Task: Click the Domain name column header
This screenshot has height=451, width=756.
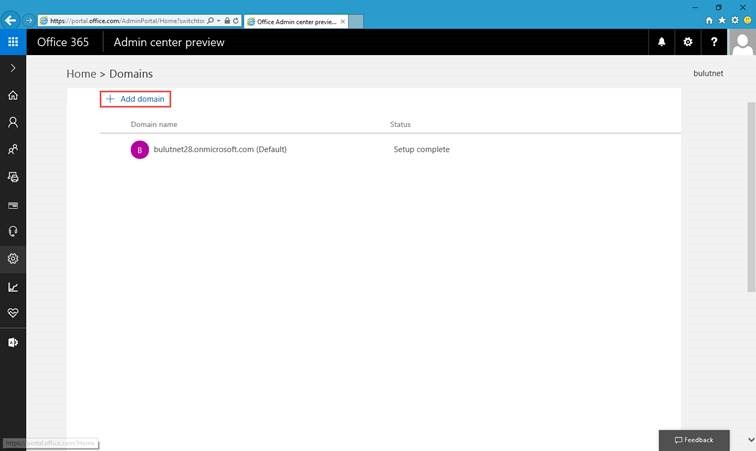Action: pyautogui.click(x=154, y=124)
